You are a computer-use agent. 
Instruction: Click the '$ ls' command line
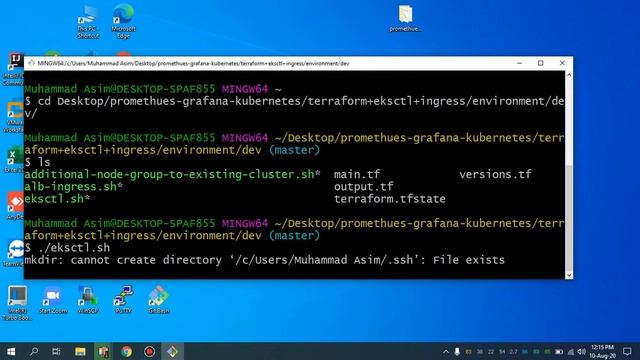coord(38,162)
